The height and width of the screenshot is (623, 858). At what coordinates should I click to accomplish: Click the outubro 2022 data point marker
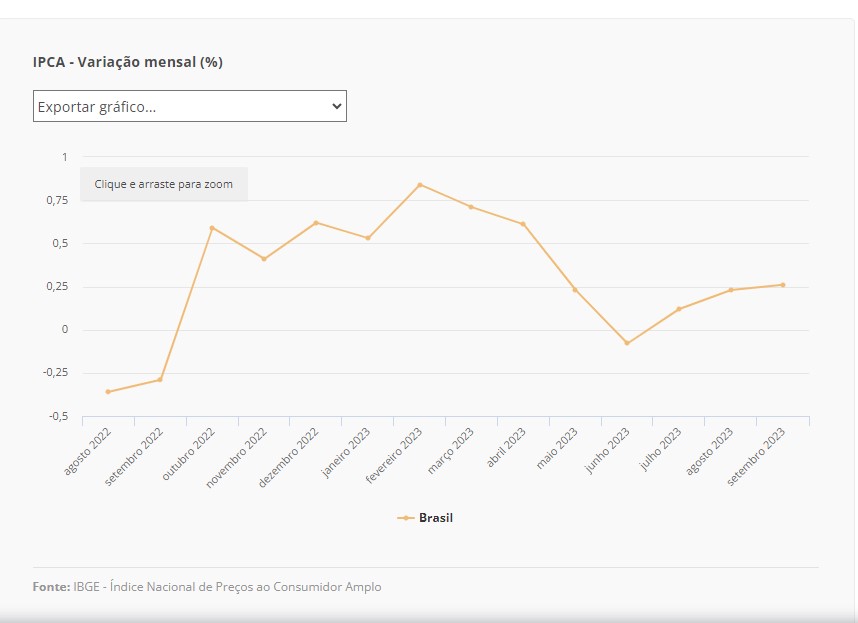(x=212, y=228)
